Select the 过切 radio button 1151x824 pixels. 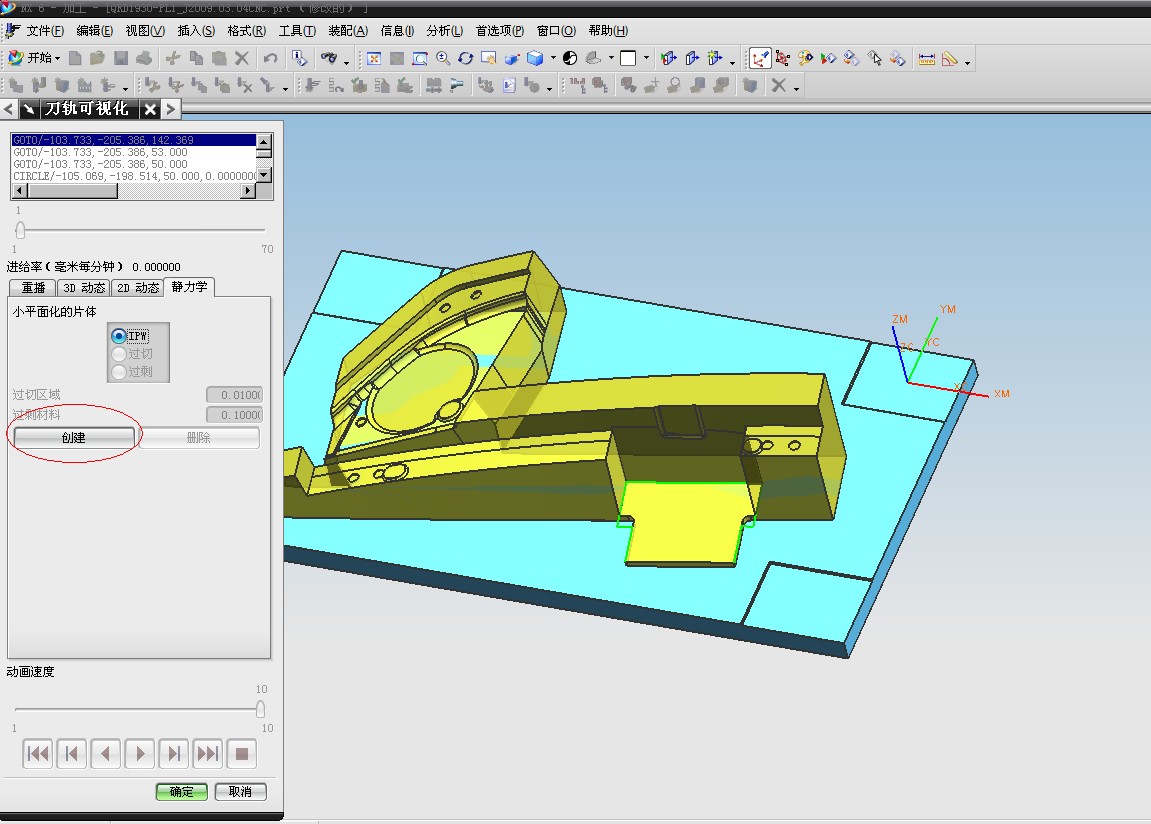point(119,354)
